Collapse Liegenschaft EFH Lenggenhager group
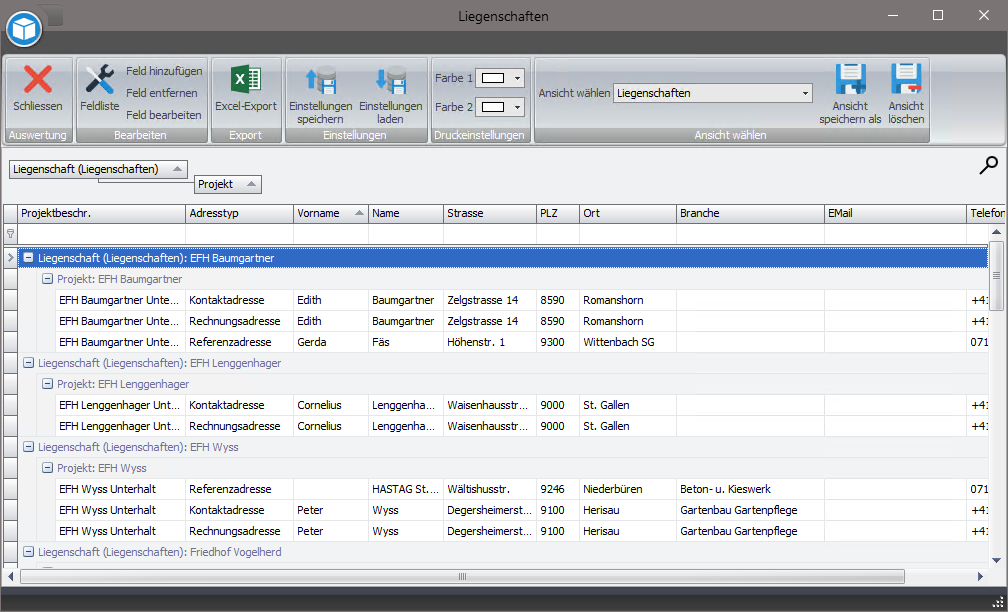 tap(28, 363)
